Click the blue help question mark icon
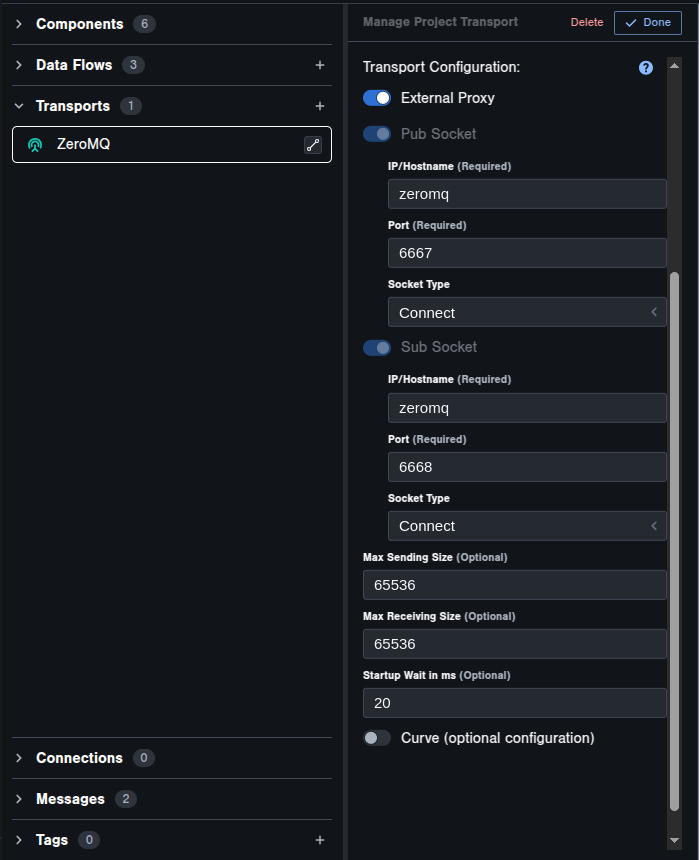Screen dimensions: 699x860 [646, 67]
